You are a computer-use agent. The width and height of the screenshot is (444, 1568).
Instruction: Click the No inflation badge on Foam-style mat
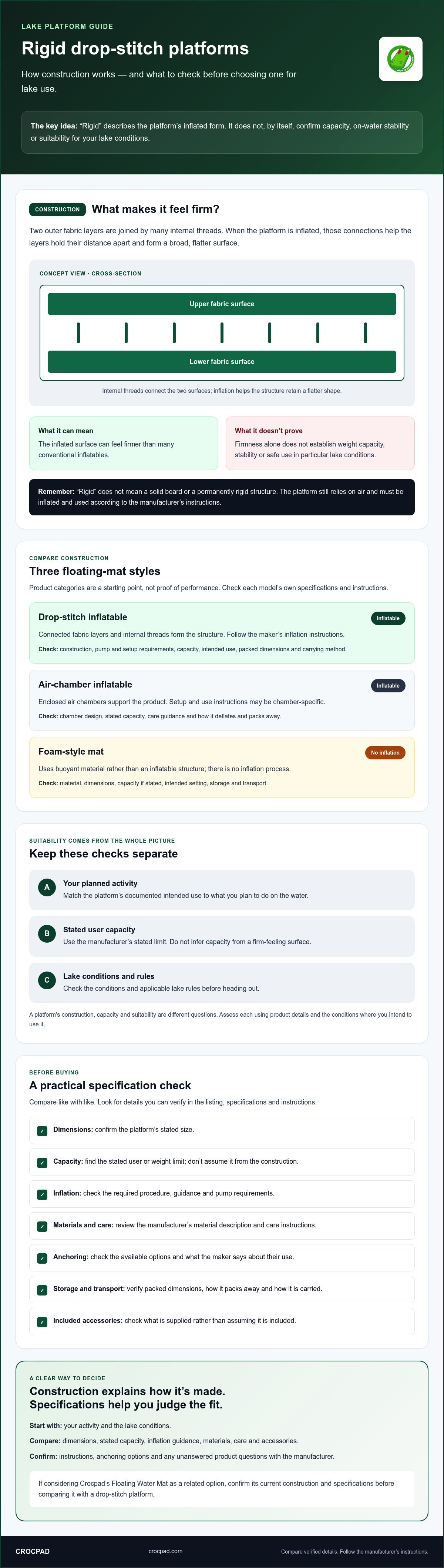click(x=385, y=753)
